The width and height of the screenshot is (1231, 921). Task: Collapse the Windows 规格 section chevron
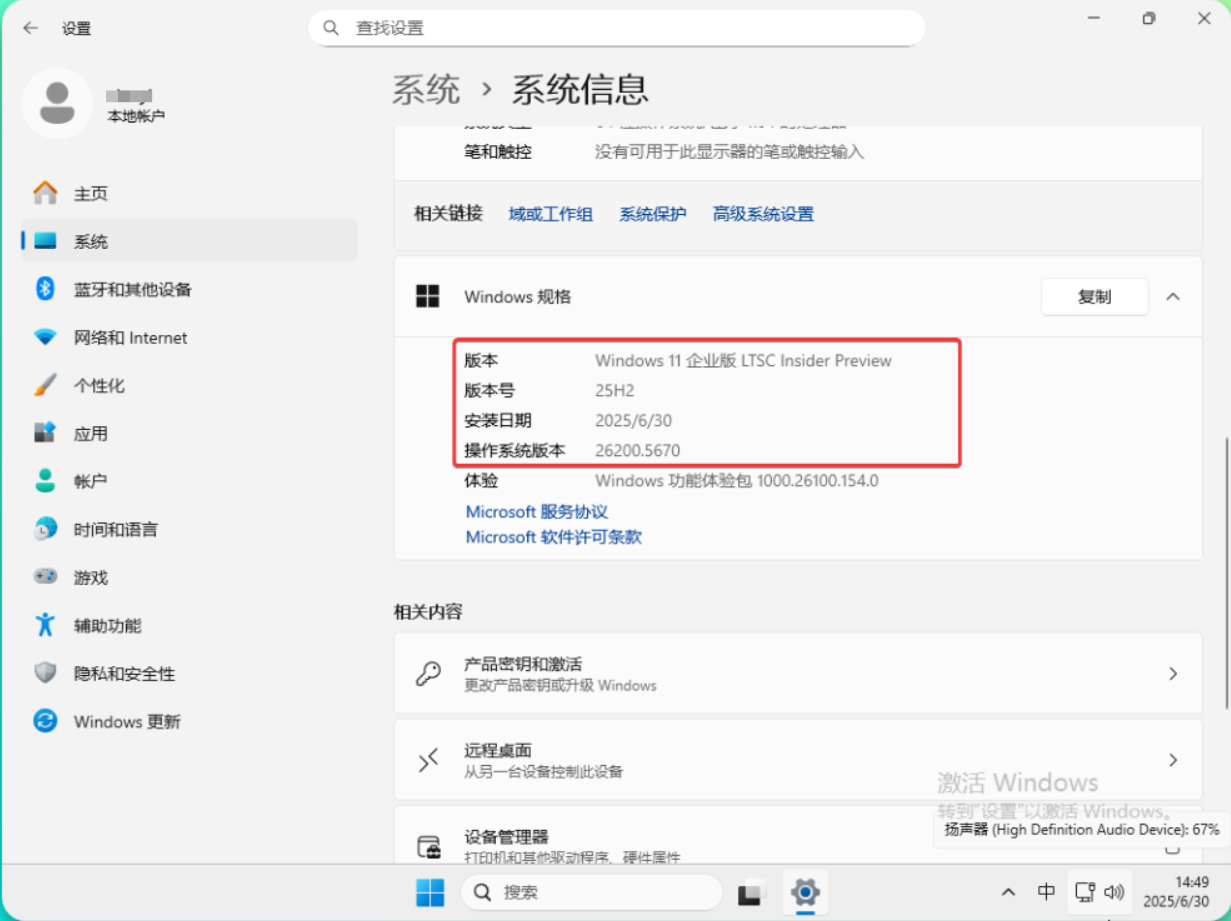[x=1173, y=297]
